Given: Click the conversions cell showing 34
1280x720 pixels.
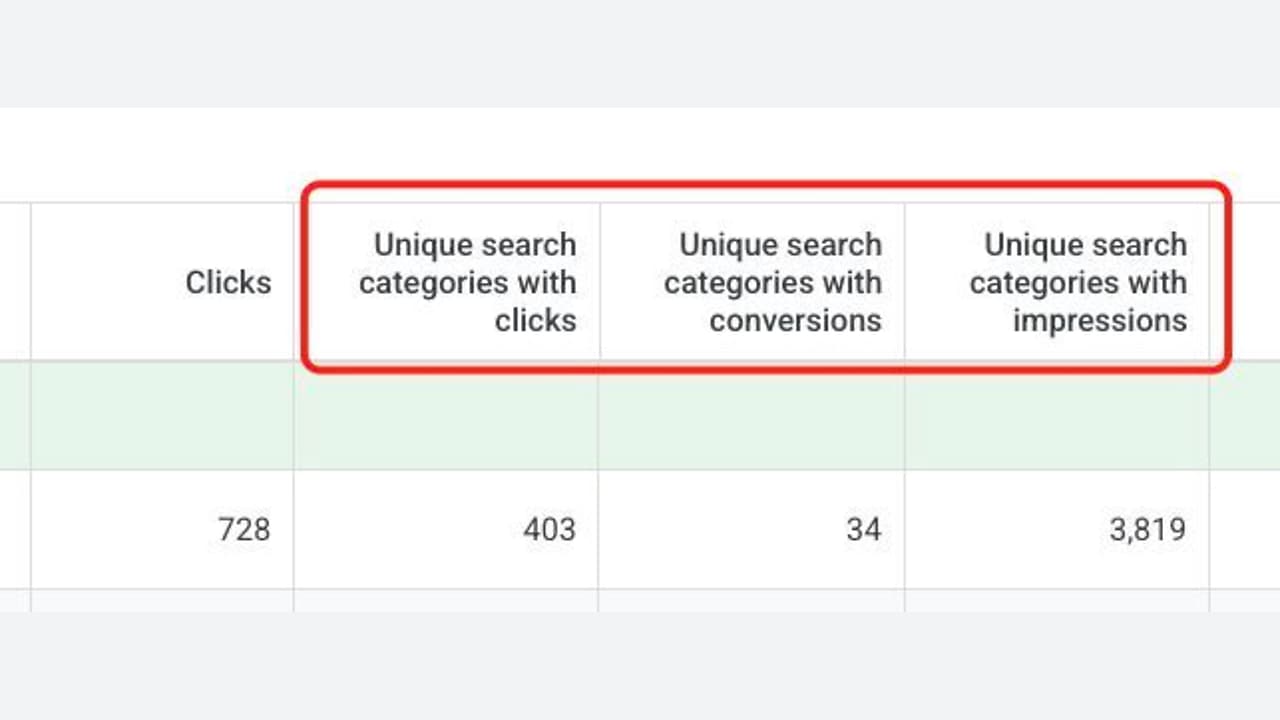Looking at the screenshot, I should coord(751,529).
